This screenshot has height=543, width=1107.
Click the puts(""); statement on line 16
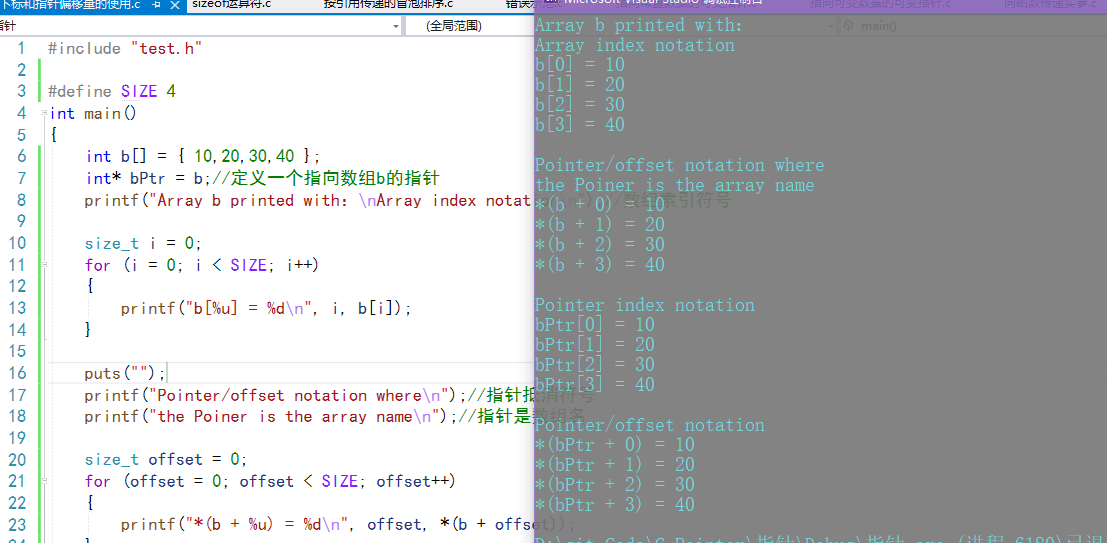[125, 373]
